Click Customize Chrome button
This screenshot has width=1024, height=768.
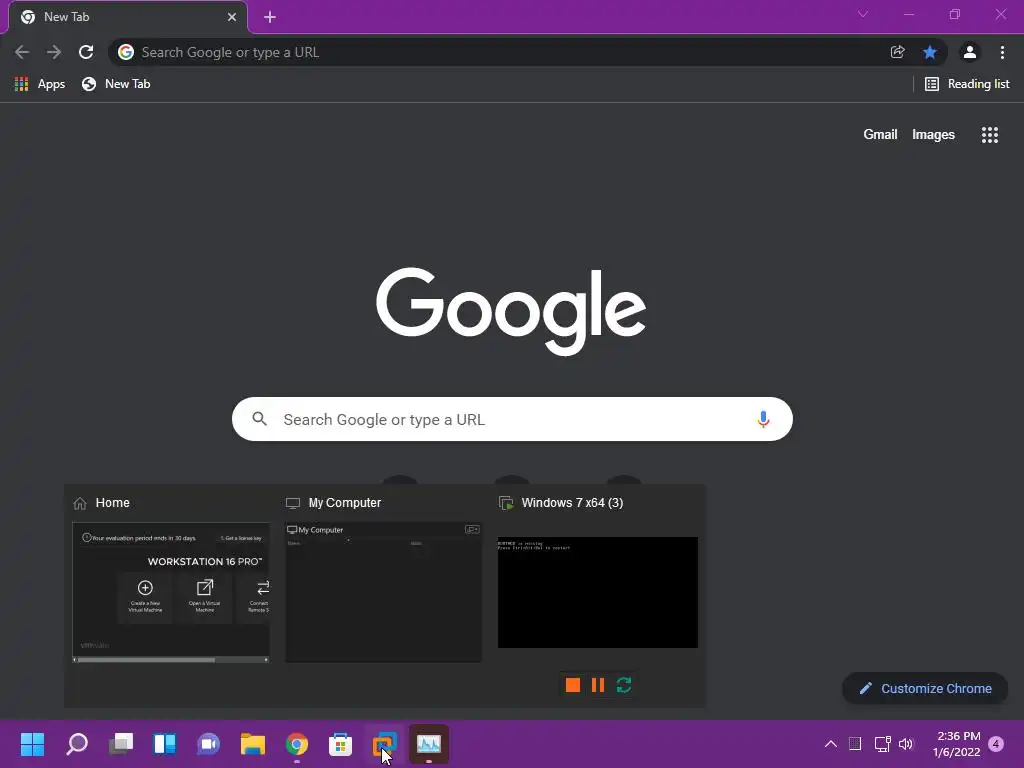[x=925, y=688]
